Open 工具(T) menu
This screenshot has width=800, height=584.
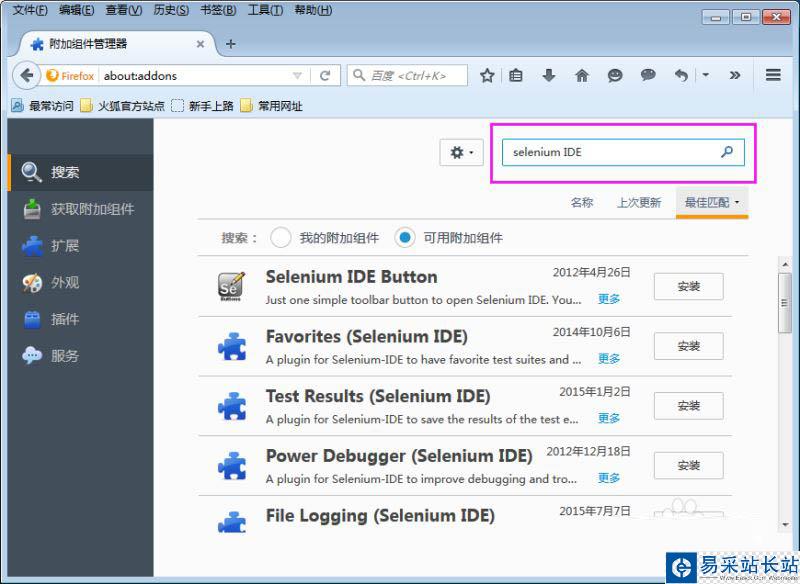click(265, 10)
